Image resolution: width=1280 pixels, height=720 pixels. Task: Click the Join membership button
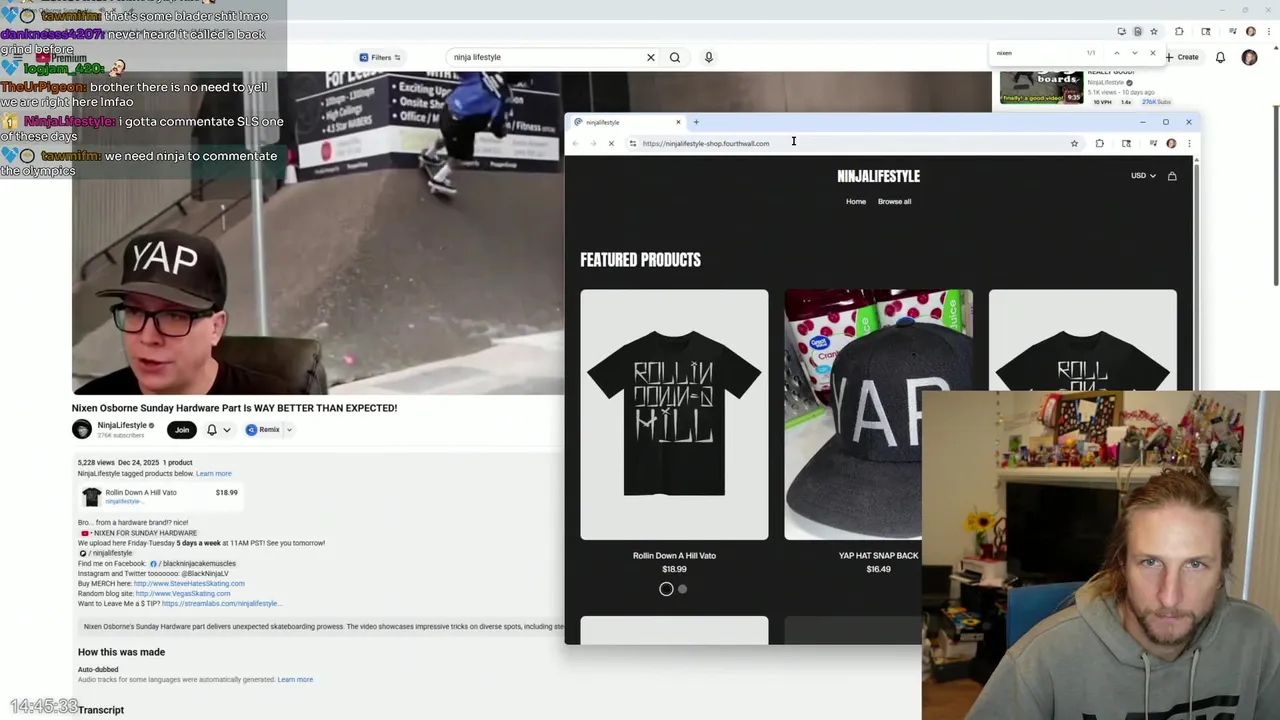tap(182, 430)
